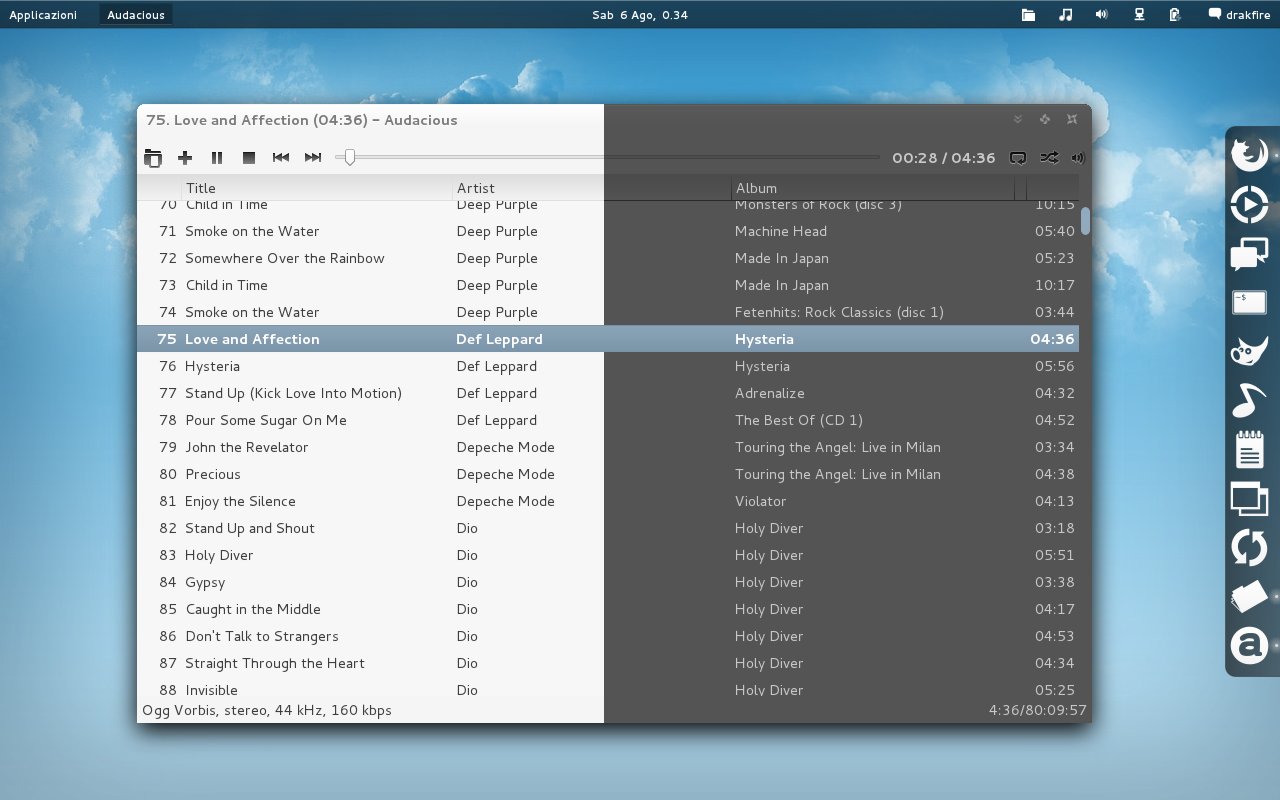
Task: Click the seek slider handle
Action: pos(349,157)
